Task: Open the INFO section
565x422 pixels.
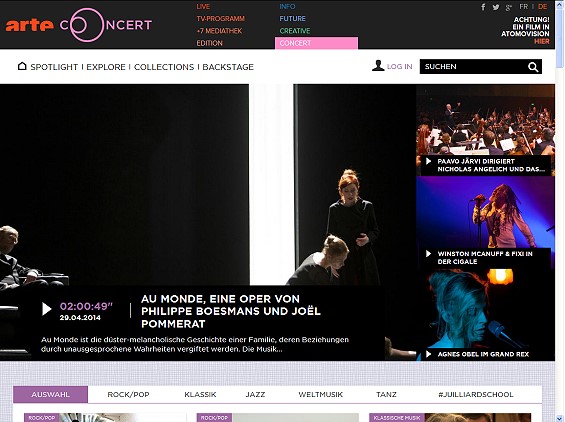Action: point(287,6)
